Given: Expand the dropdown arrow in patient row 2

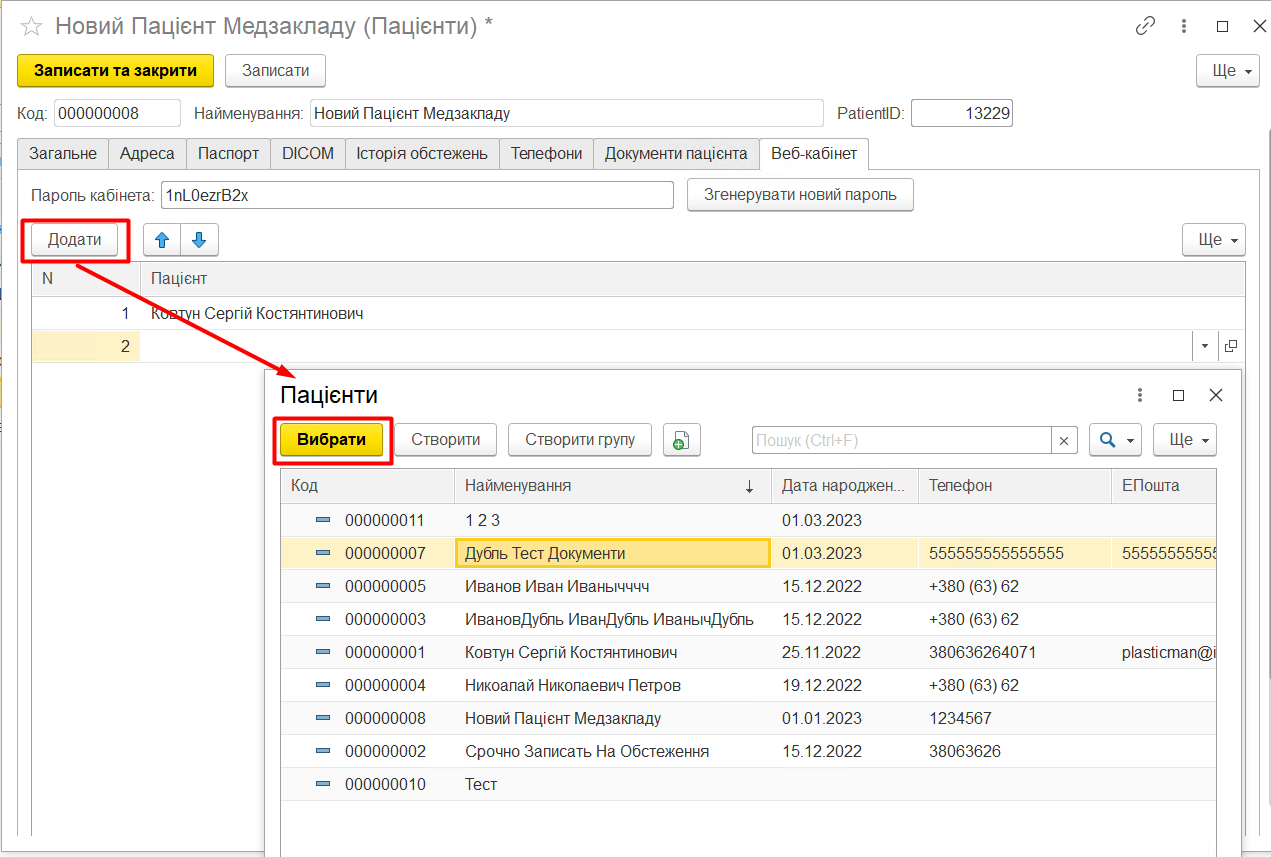Looking at the screenshot, I should click(x=1204, y=346).
